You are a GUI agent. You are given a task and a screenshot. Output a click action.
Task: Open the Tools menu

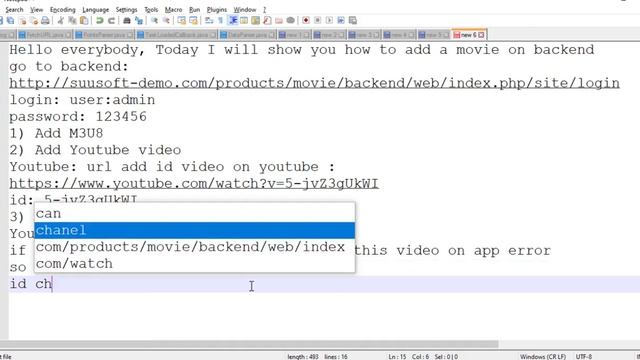click(x=151, y=9)
